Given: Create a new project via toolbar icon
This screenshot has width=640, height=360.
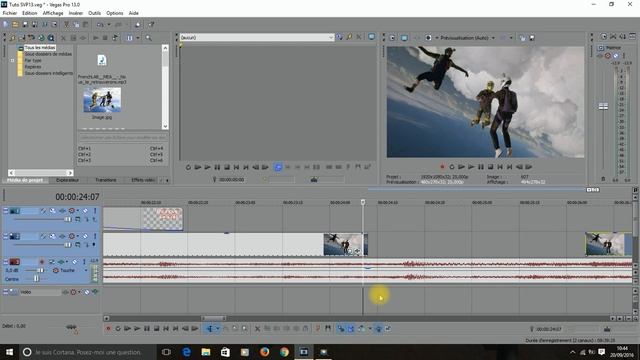Looking at the screenshot, I should tap(6, 24).
